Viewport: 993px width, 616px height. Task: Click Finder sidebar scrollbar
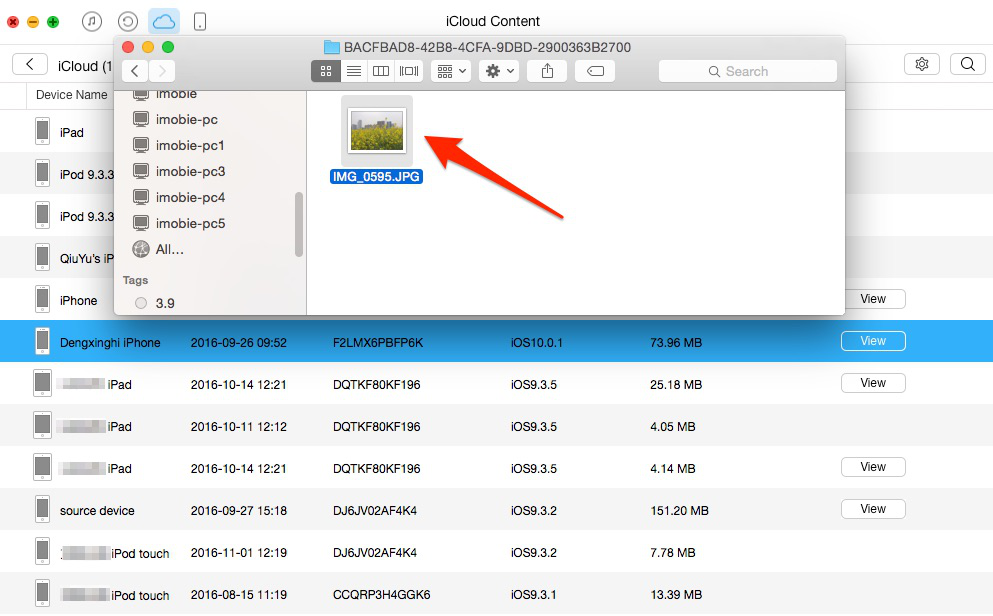tap(299, 224)
